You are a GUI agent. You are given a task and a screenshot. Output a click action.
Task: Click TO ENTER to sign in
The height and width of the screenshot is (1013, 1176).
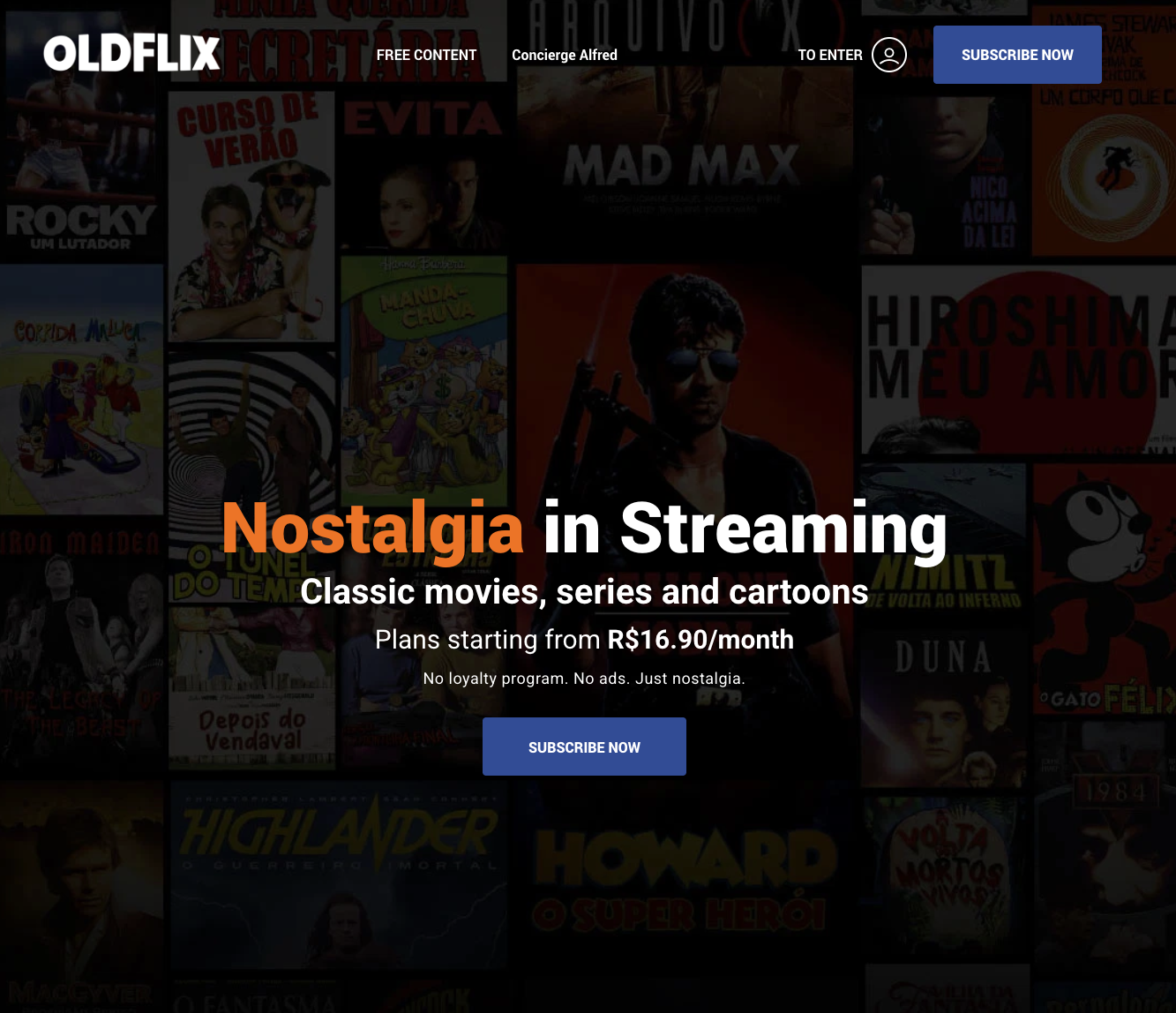click(829, 55)
